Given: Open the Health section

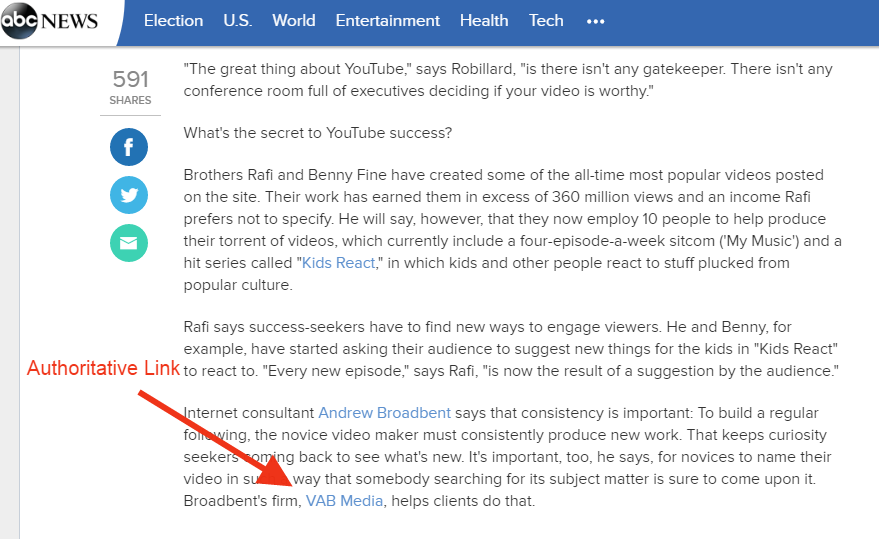Looking at the screenshot, I should [x=484, y=21].
